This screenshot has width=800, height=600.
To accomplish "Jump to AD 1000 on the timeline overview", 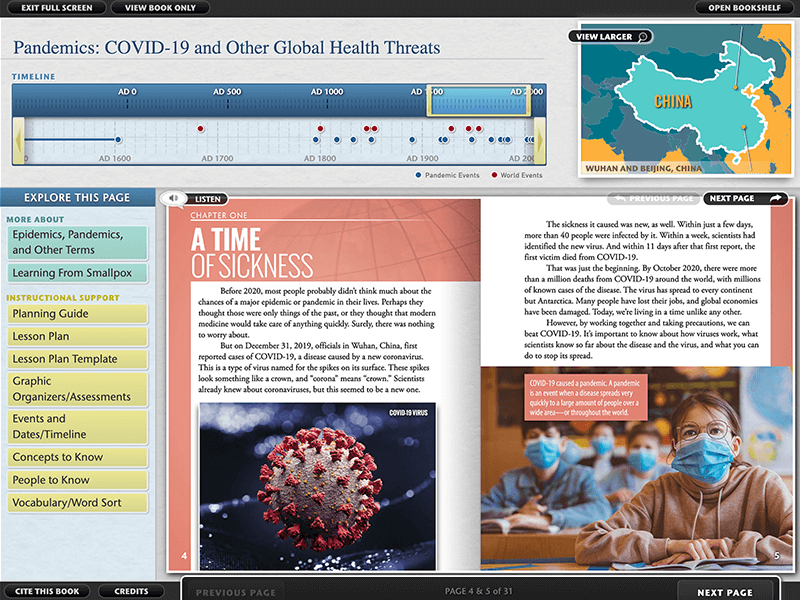I will [x=327, y=92].
